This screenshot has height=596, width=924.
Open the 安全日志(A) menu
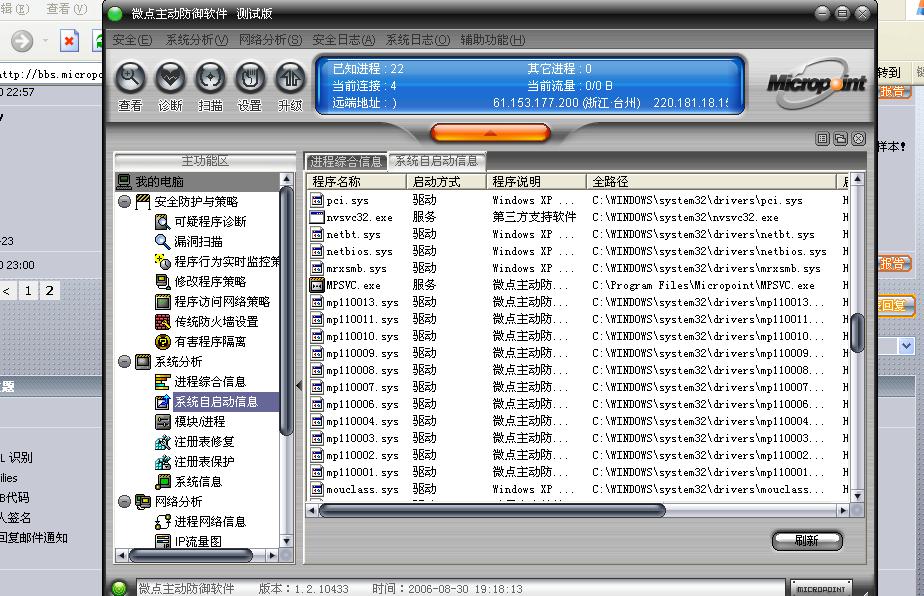coord(344,40)
